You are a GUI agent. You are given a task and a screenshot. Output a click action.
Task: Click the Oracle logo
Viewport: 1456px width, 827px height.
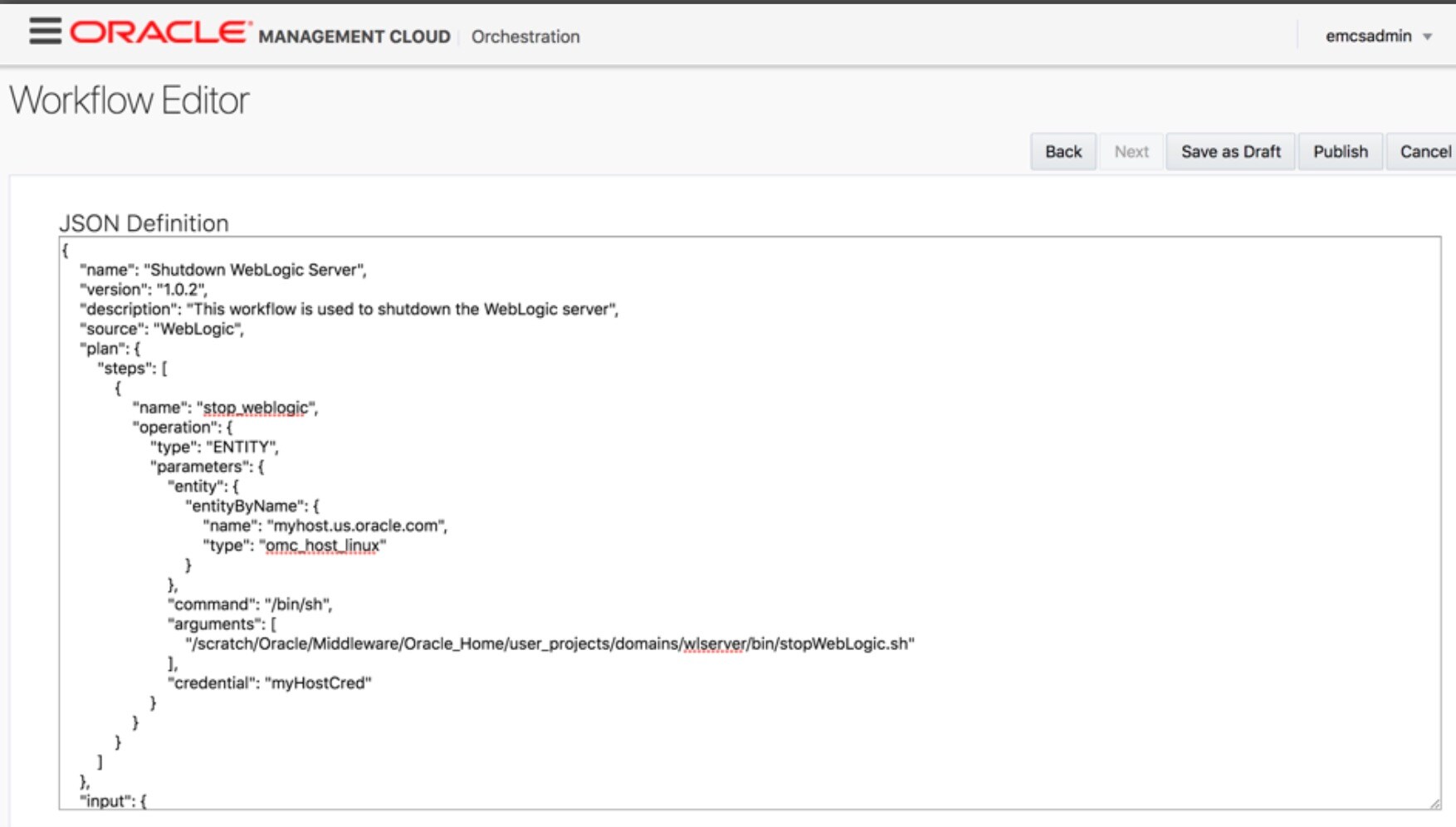[160, 32]
